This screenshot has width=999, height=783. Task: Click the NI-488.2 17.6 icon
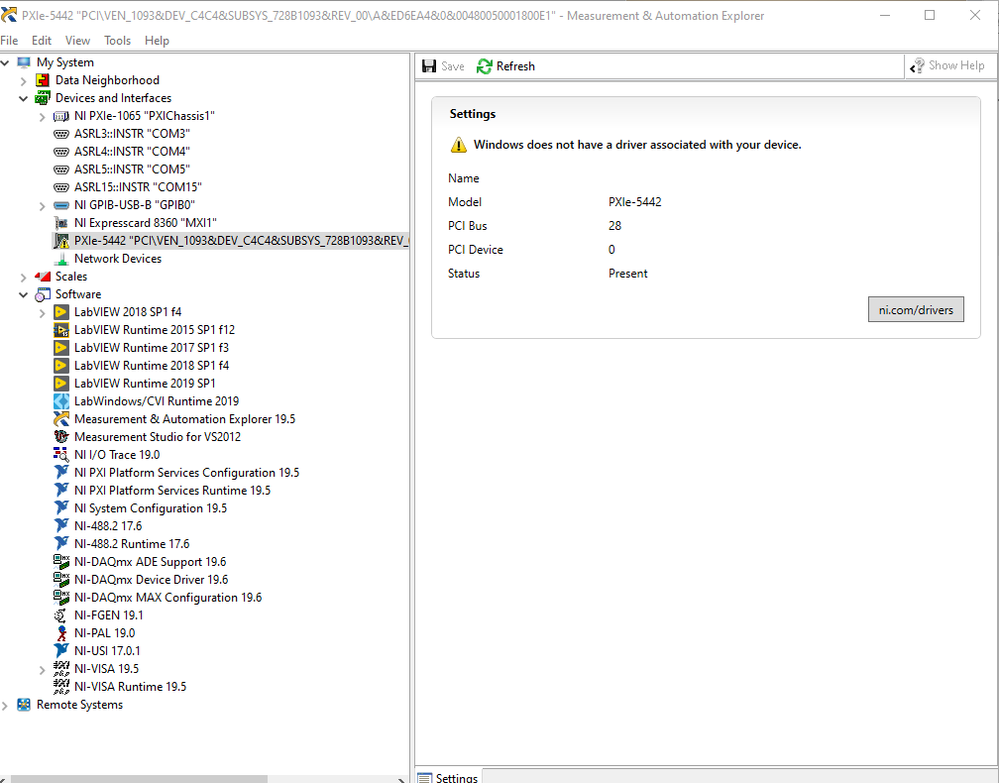coord(61,526)
